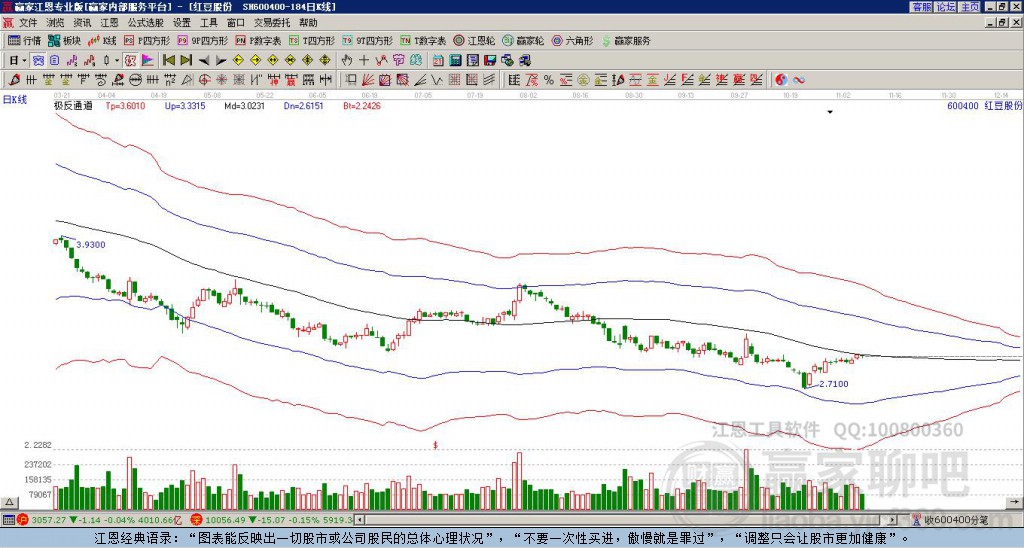
Task: Select the red pencil drawing tool
Action: 14,80
